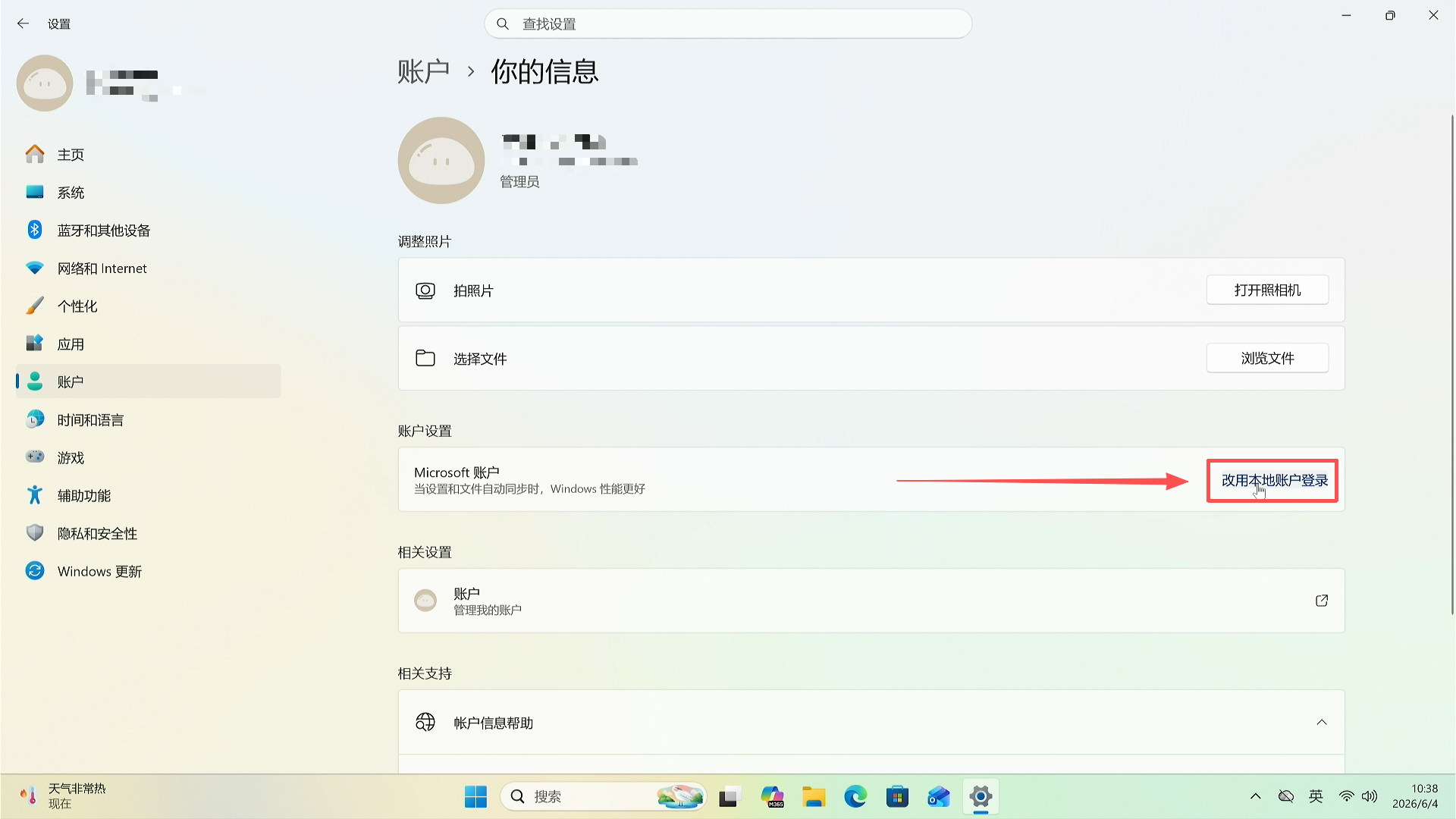Click the page vertical scrollbar
1456x819 pixels.
1452,364
